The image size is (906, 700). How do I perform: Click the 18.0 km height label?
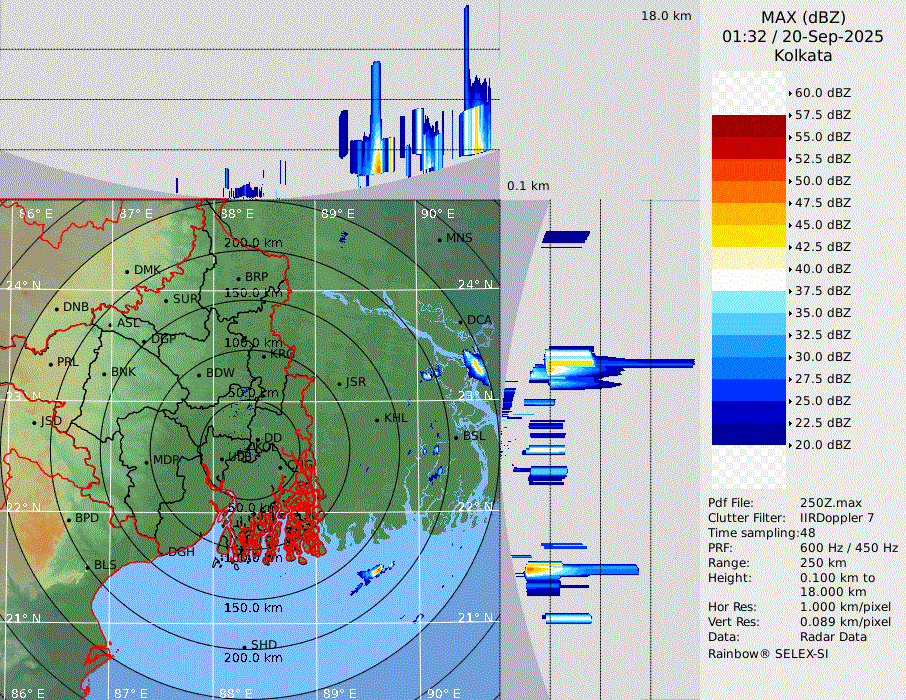[666, 16]
